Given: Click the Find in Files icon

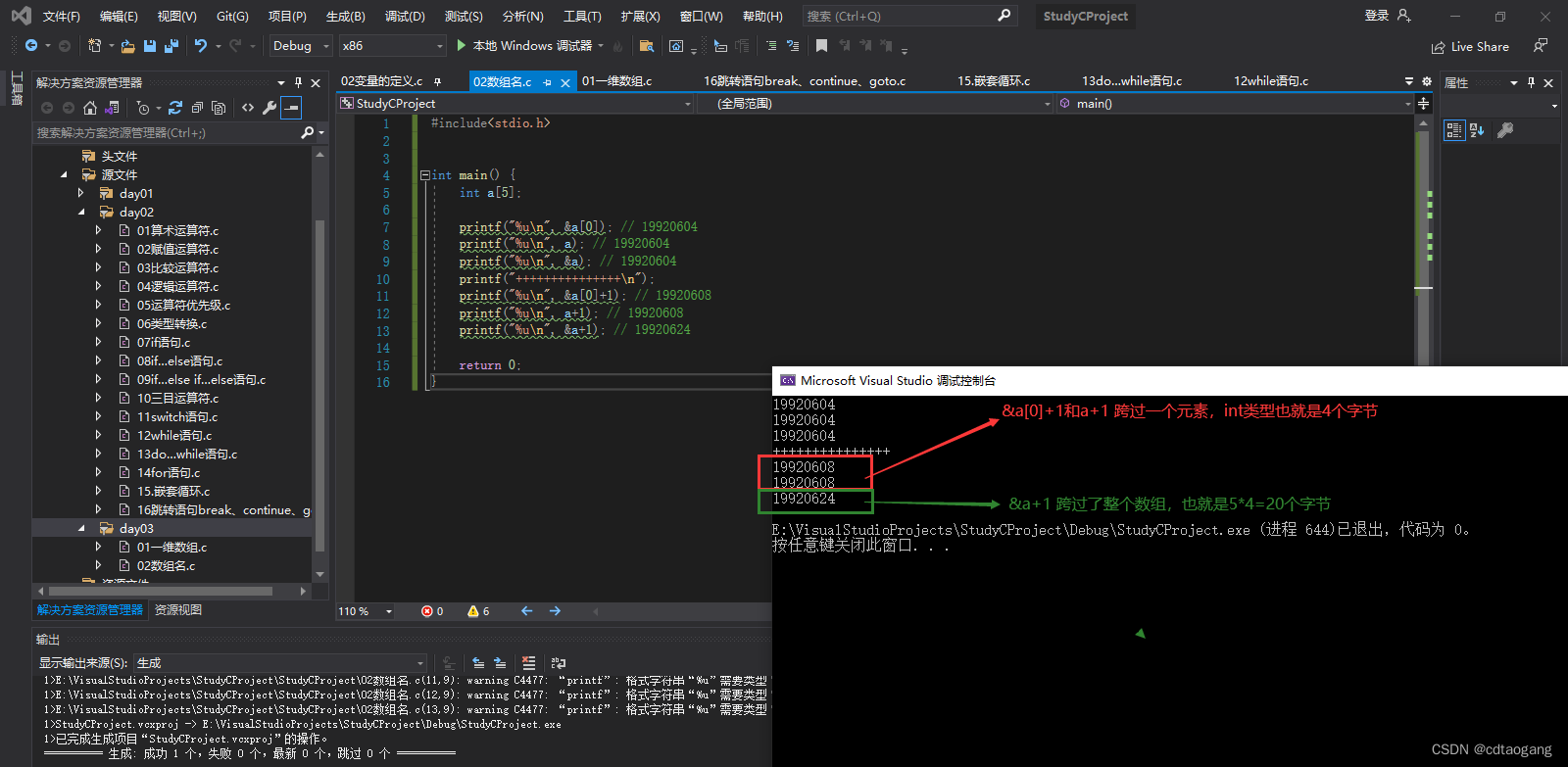Looking at the screenshot, I should pyautogui.click(x=646, y=46).
